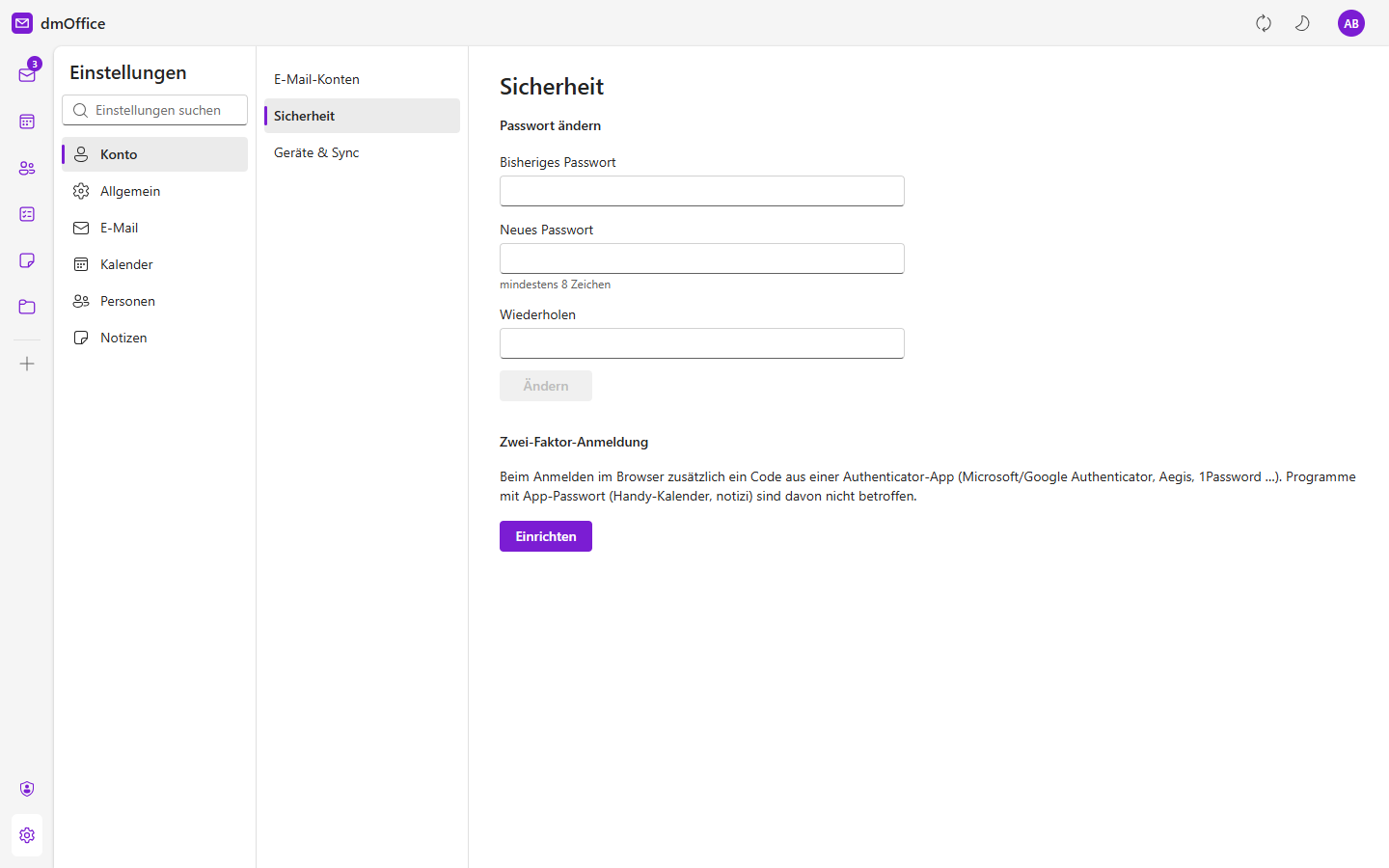Viewport: 1389px width, 868px height.
Task: Select the Sicherheit subsection
Action: click(362, 116)
